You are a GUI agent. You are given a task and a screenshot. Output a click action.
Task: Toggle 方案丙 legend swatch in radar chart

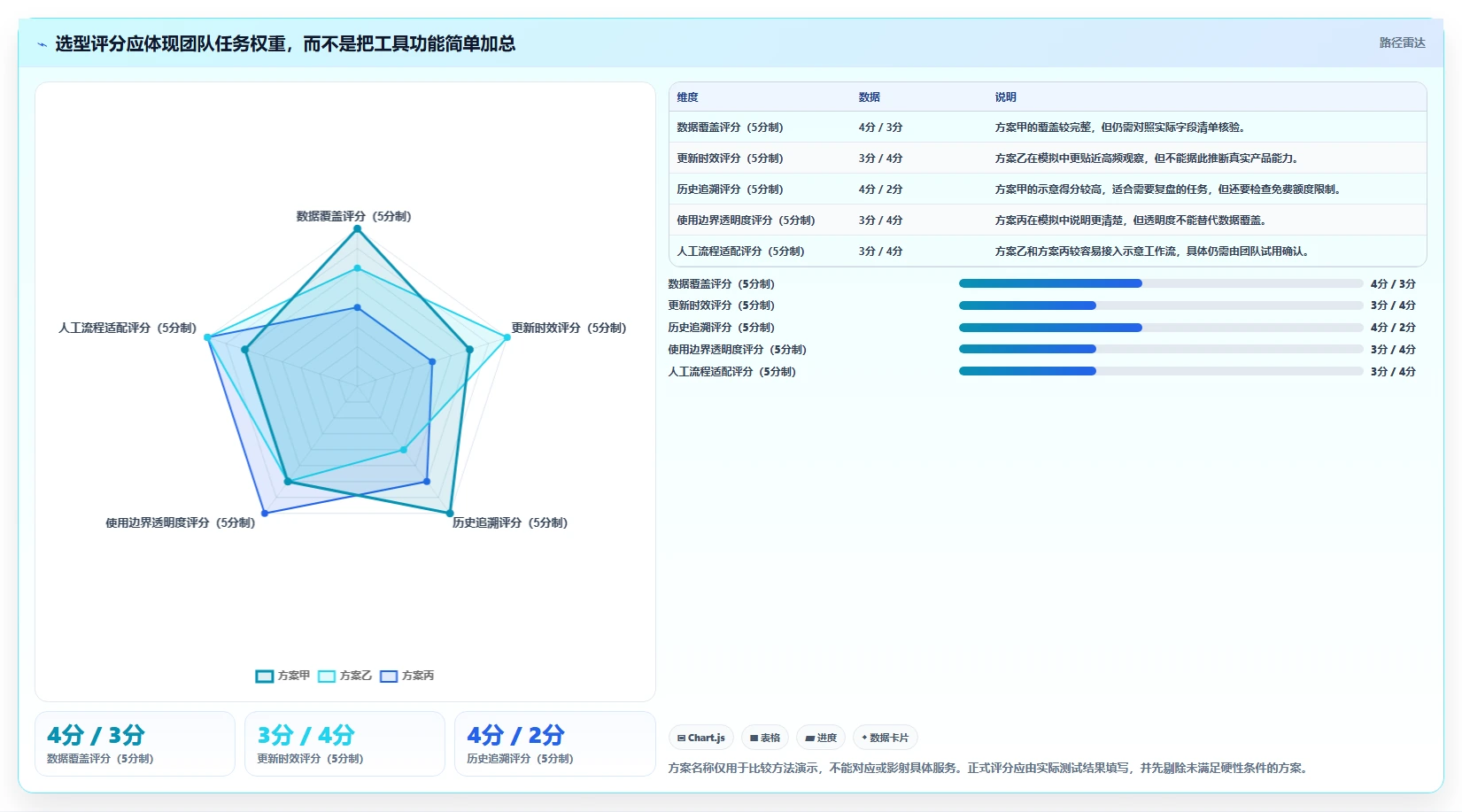[389, 676]
